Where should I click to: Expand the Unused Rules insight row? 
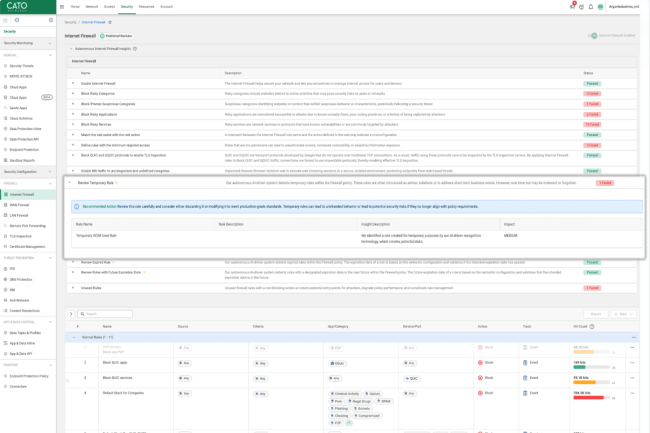pyautogui.click(x=73, y=288)
